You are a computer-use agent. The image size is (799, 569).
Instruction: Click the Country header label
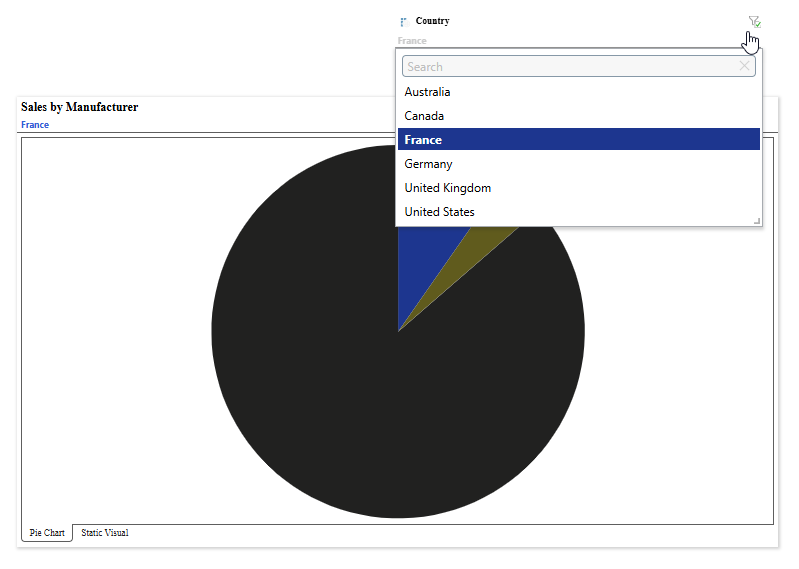[x=433, y=21]
